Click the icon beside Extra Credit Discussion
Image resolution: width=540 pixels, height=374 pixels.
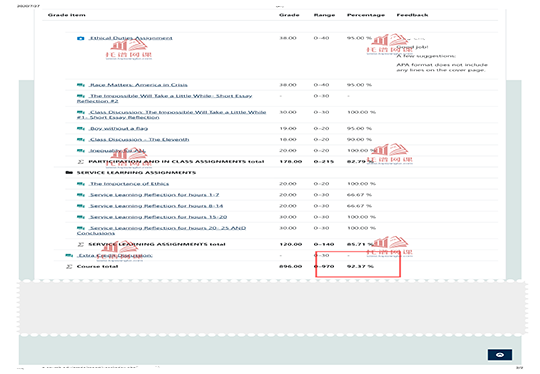tap(69, 255)
